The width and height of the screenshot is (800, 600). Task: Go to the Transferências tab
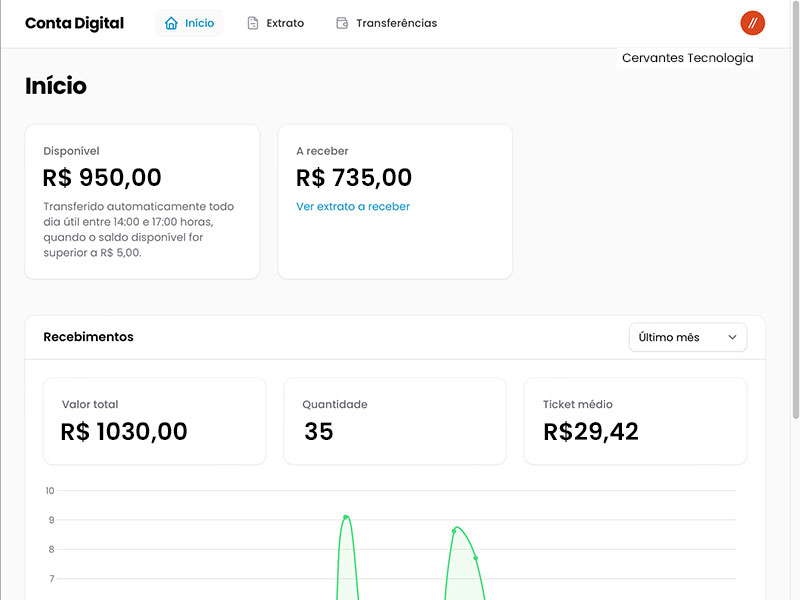[x=396, y=23]
